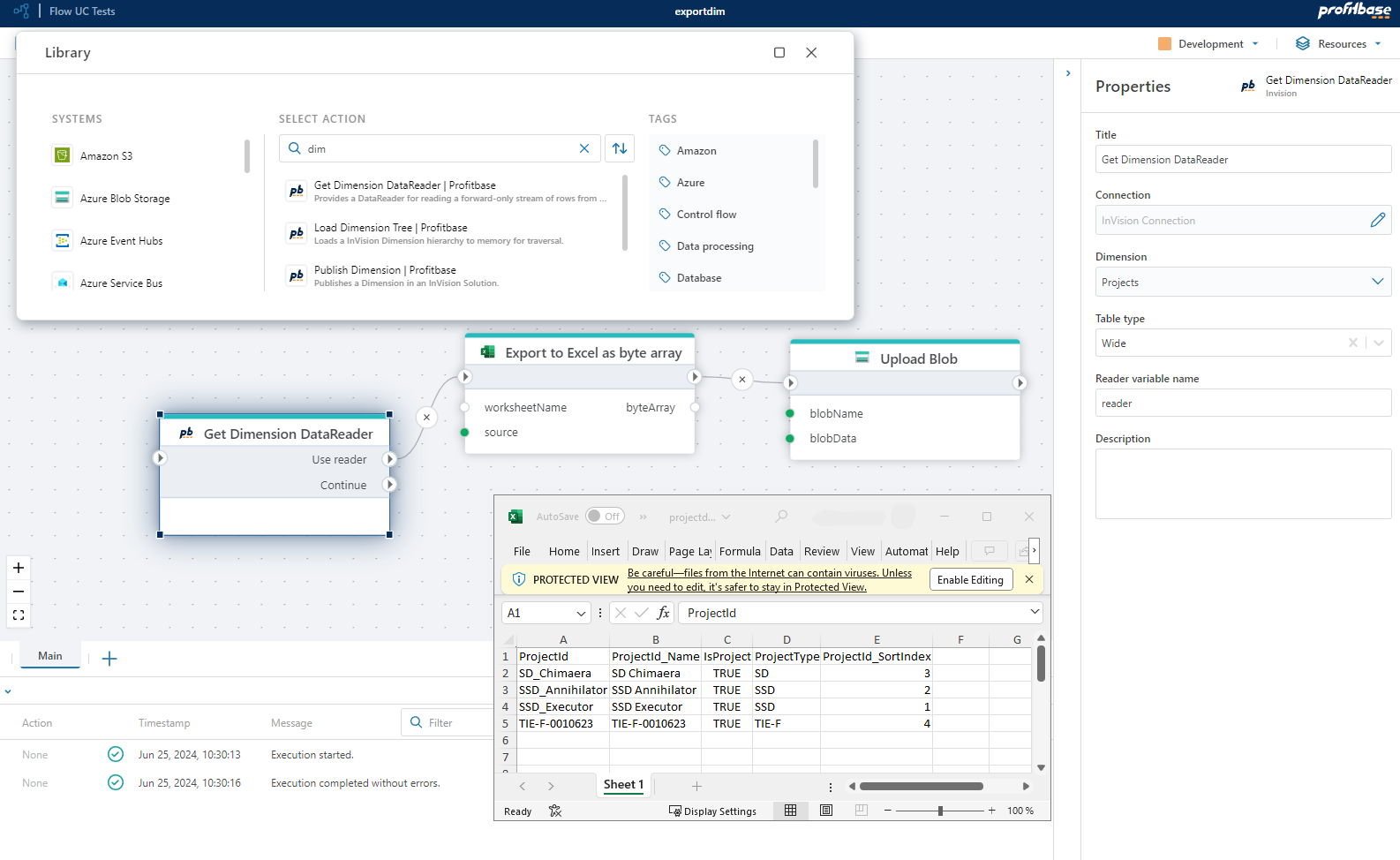The width and height of the screenshot is (1400, 860).
Task: Filter by Azure tag
Action: coord(681,183)
